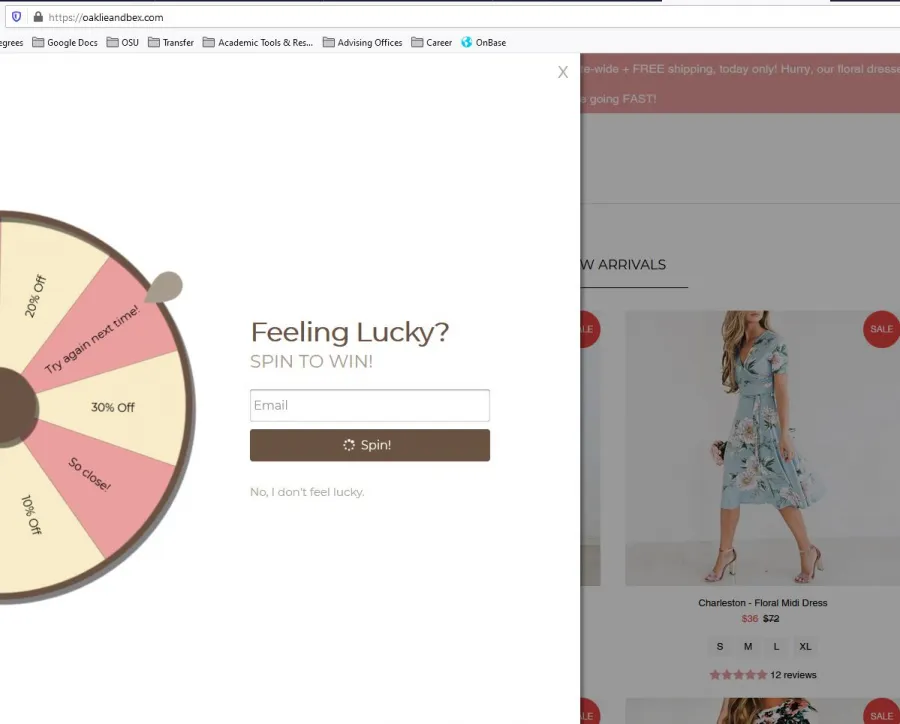Expand the Transfer bookmark folder
This screenshot has height=724, width=900.
point(171,42)
